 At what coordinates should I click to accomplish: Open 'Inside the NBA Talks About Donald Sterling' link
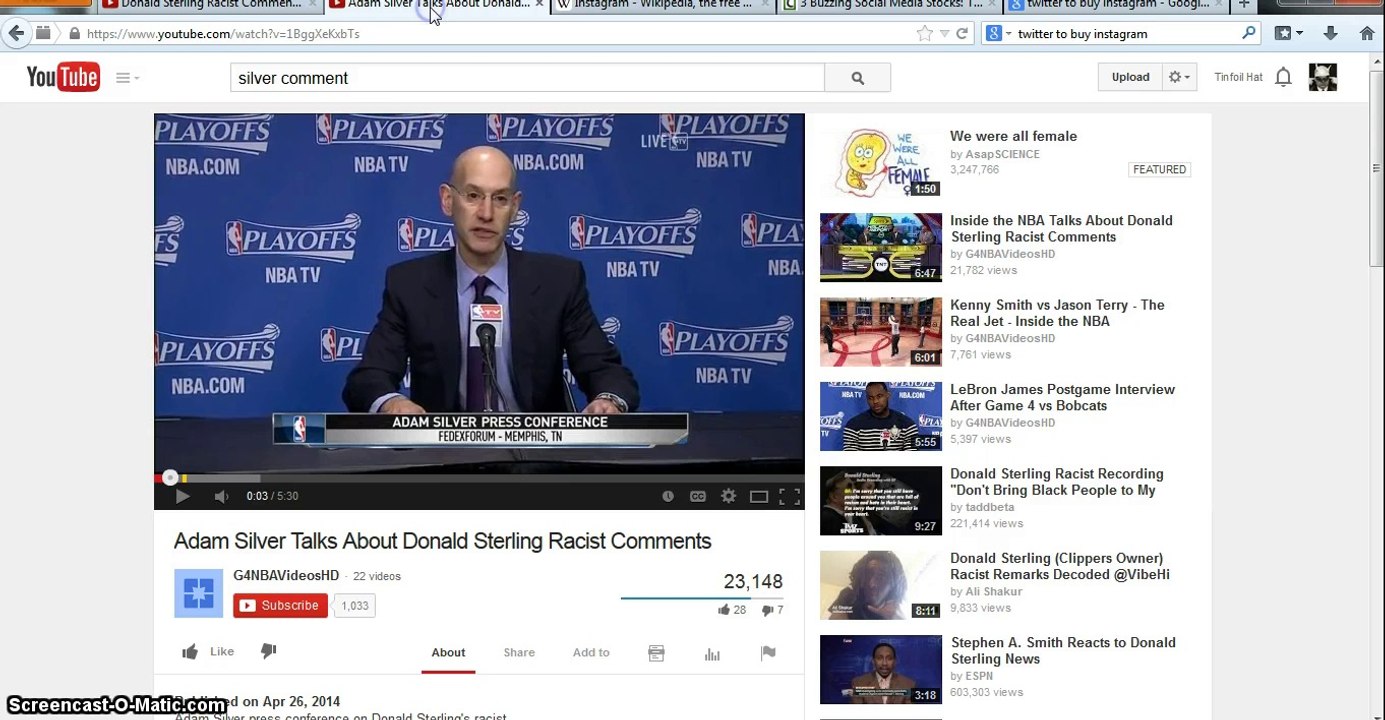pyautogui.click(x=1061, y=229)
